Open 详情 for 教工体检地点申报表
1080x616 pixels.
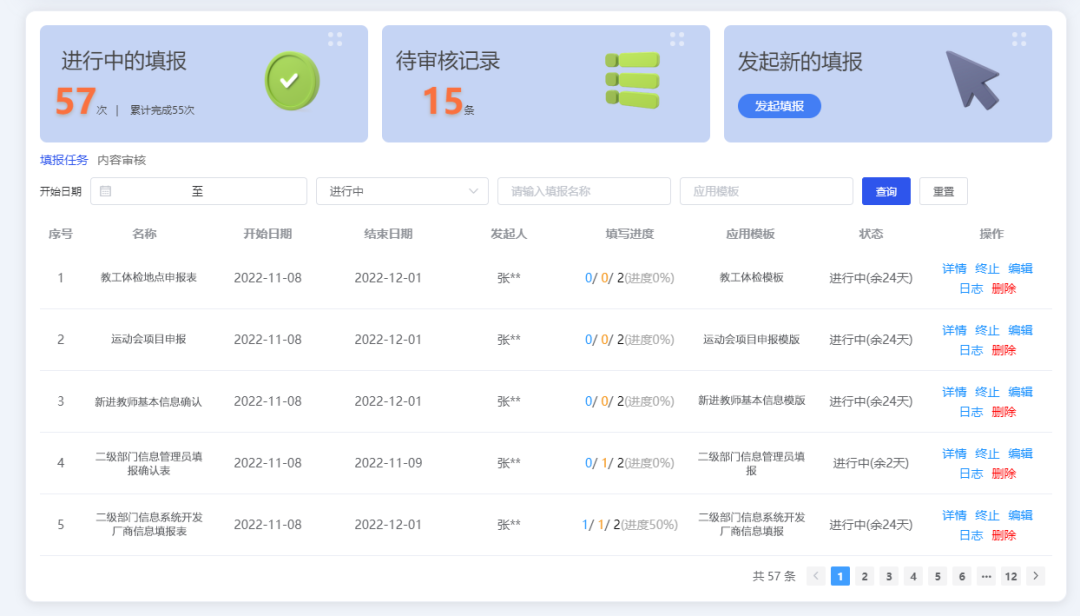954,268
